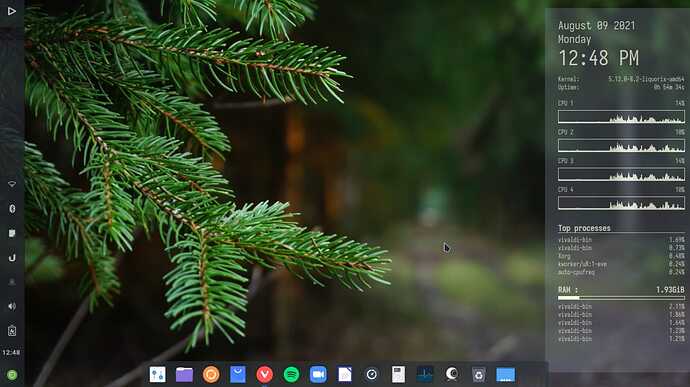Open the Wi-Fi network tray icon
Viewport: 690px width, 387px height.
12,184
